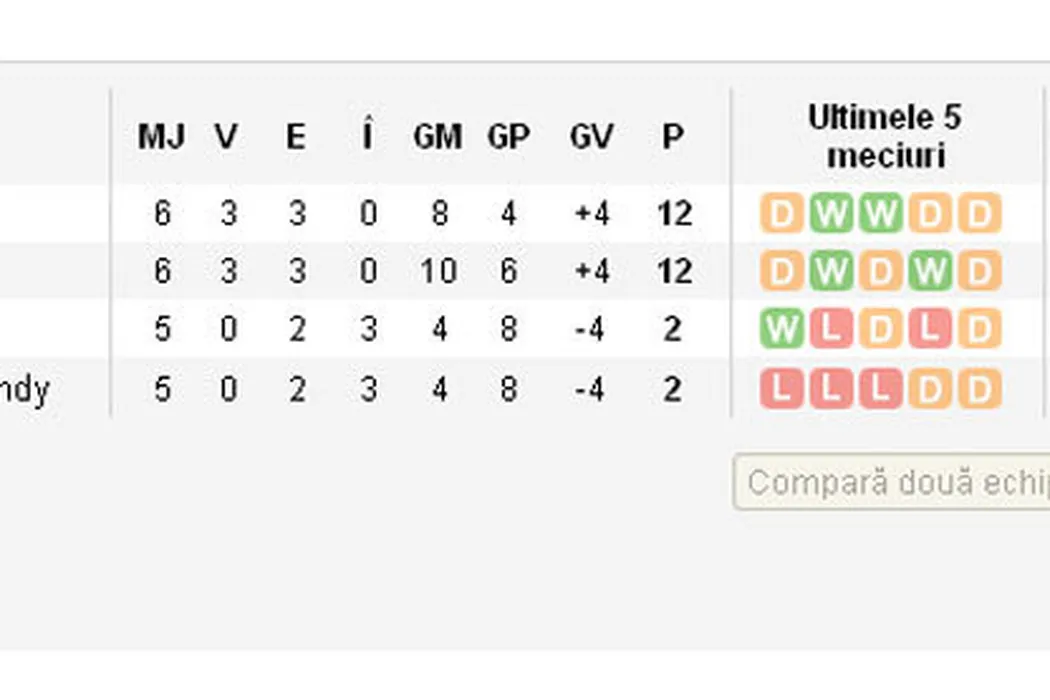
Task: Click third L badge in bottom row
Action: (x=880, y=388)
